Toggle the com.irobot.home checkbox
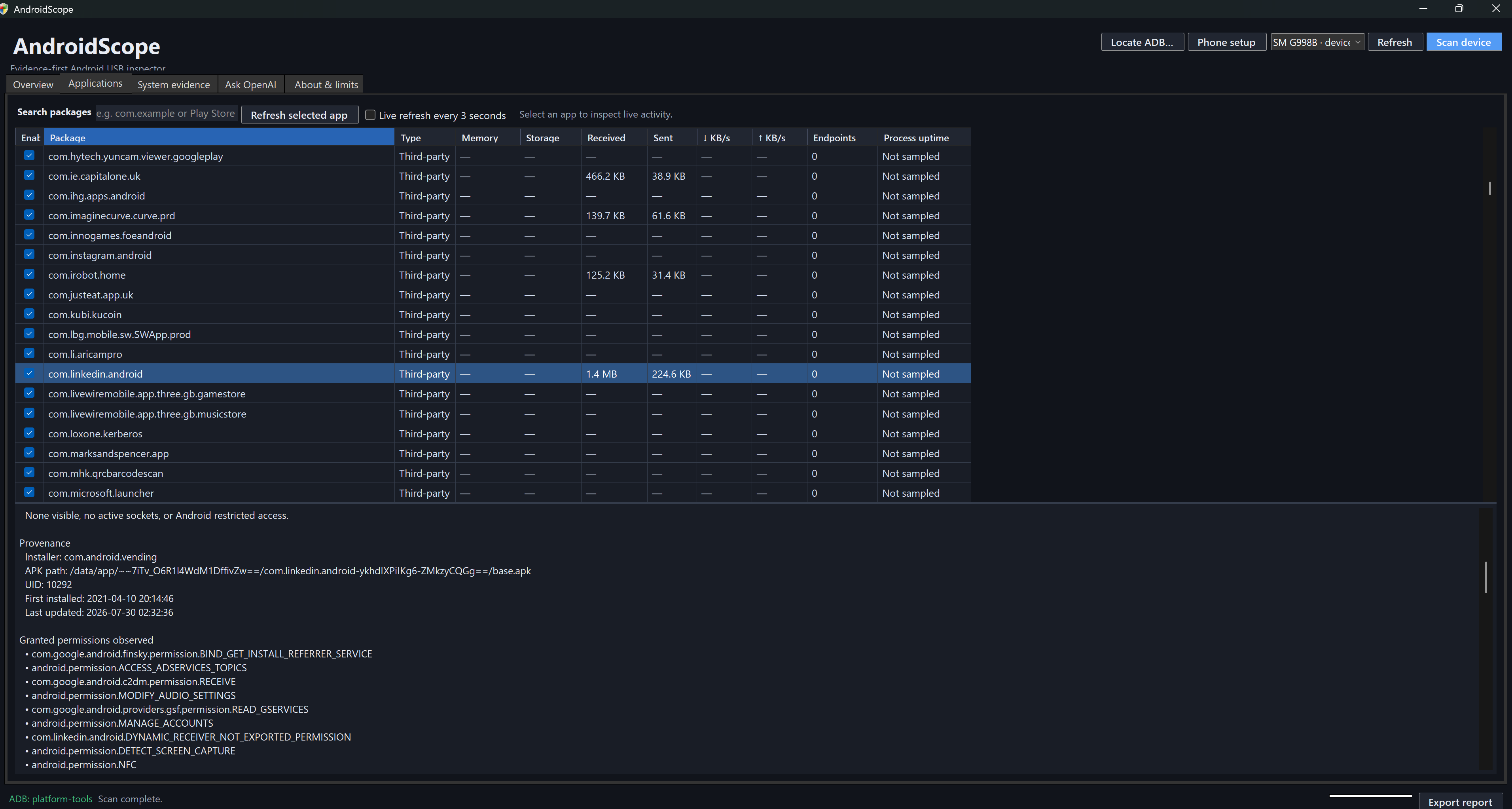Screen dimensions: 1512x809 pos(29,275)
